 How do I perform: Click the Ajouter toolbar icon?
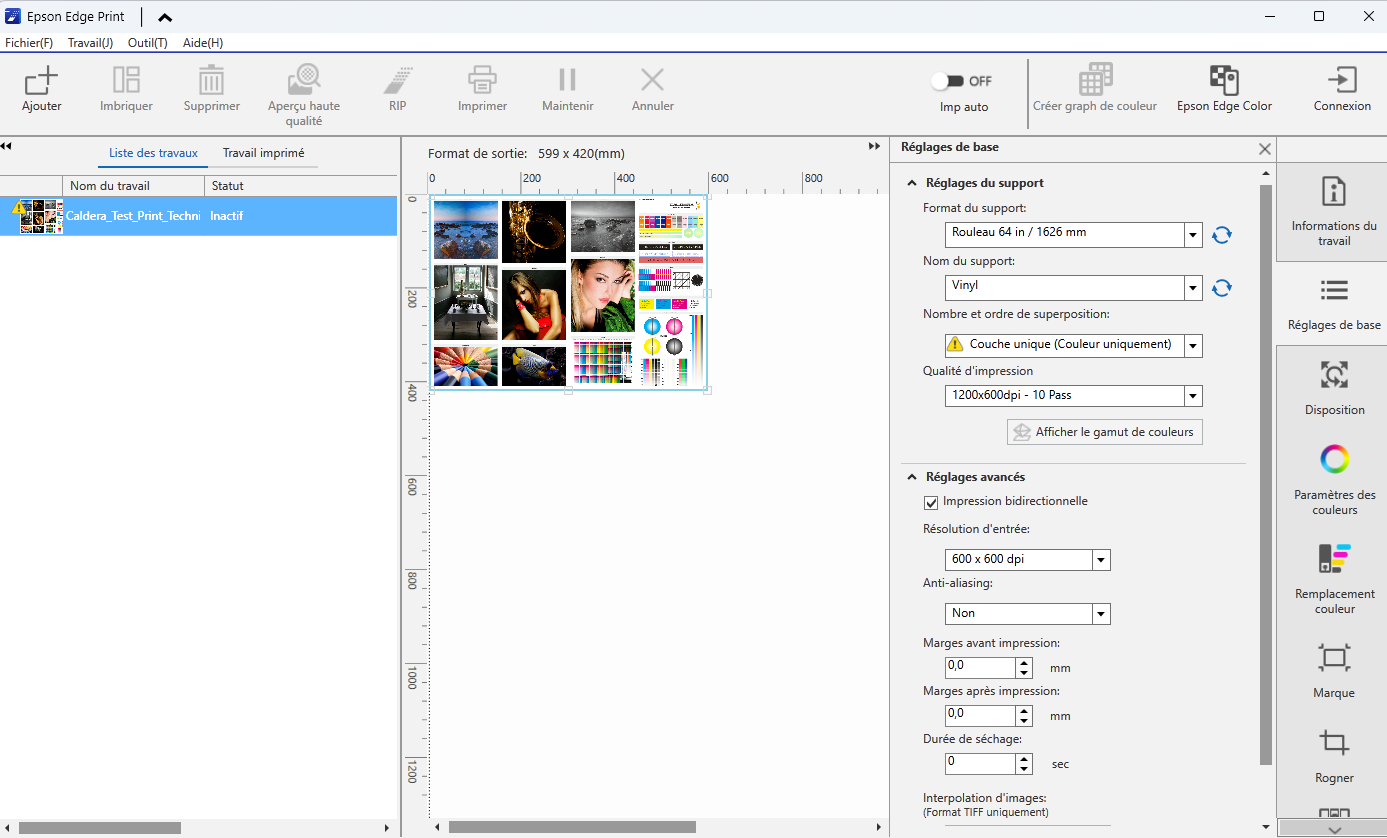[x=41, y=81]
